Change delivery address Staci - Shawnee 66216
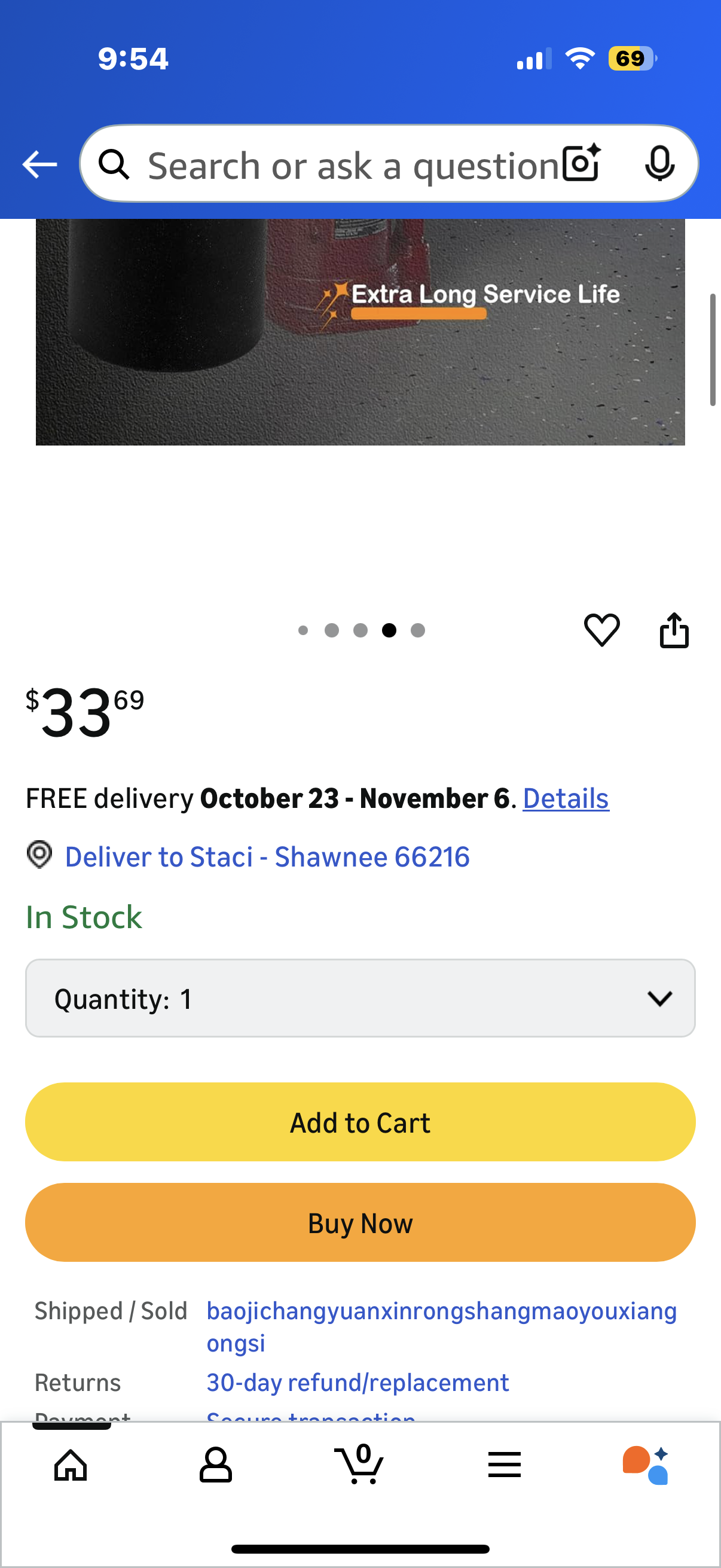The height and width of the screenshot is (1568, 721). click(x=267, y=857)
